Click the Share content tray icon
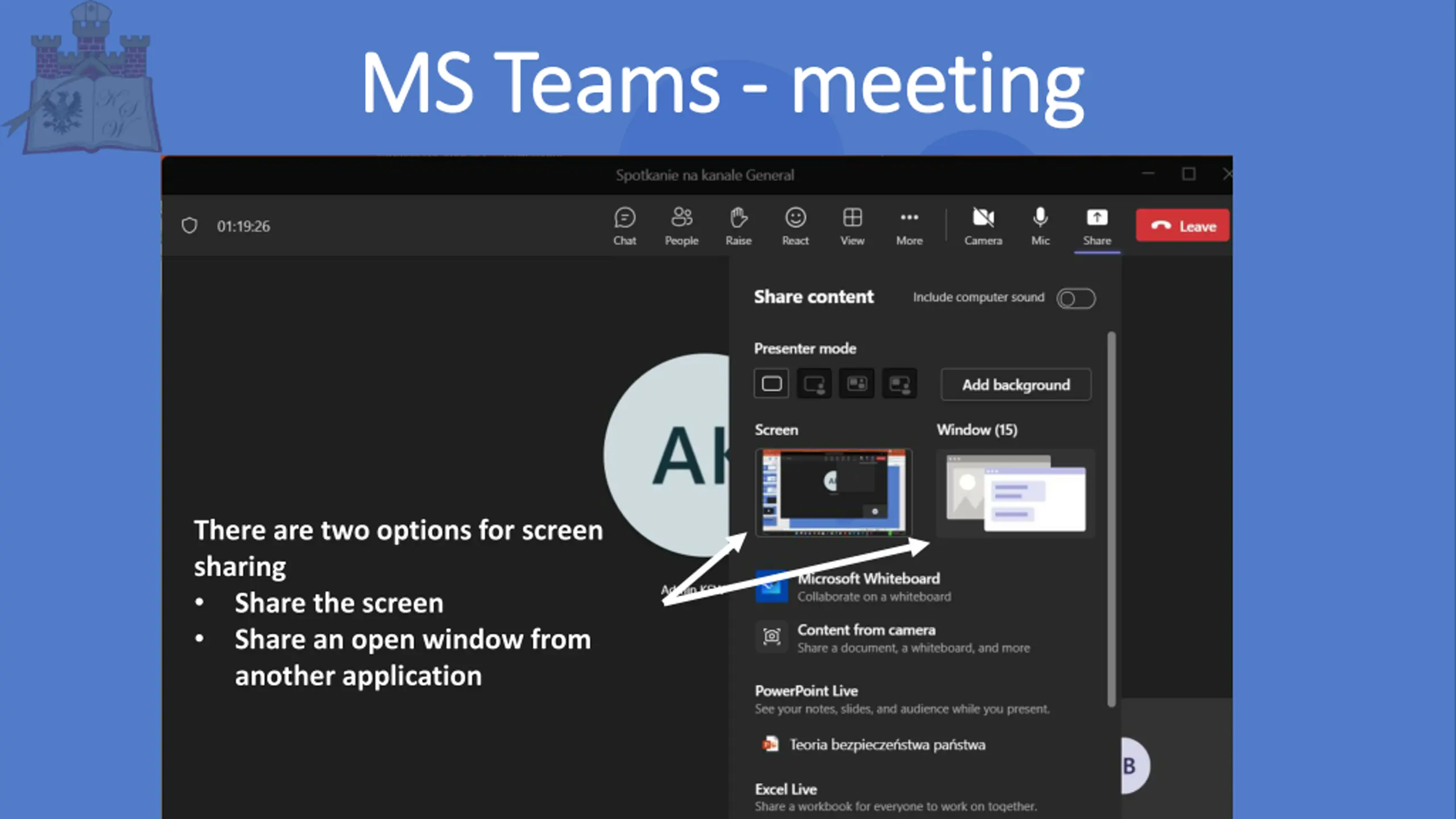Screen dimensions: 1456x819 (1097, 226)
